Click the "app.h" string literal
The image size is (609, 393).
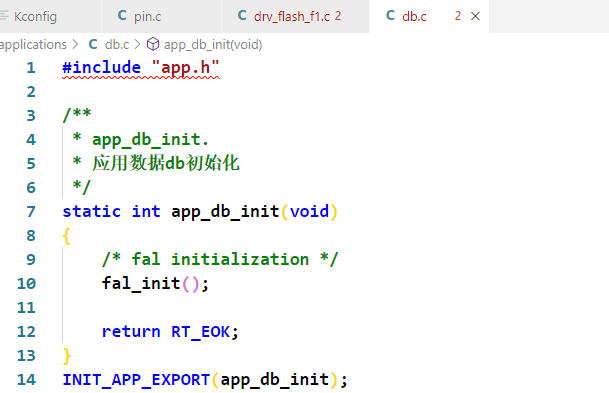tap(186, 68)
